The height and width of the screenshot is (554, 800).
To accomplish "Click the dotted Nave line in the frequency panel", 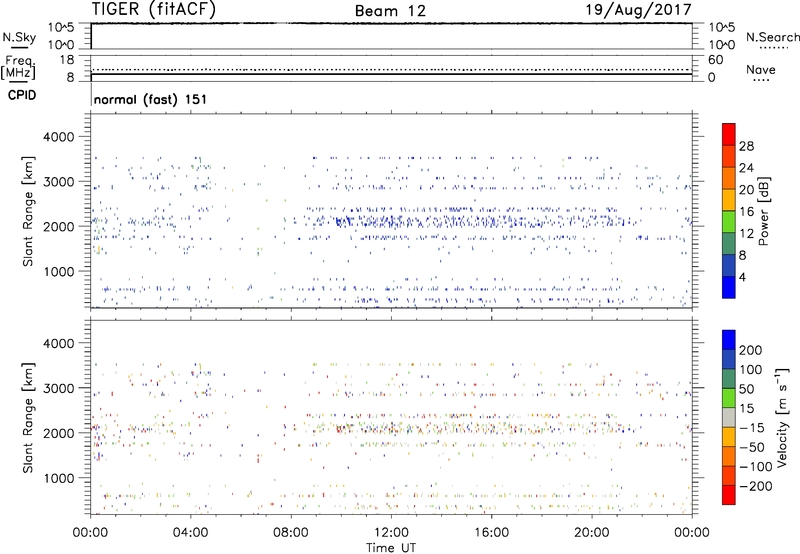I will (391, 69).
